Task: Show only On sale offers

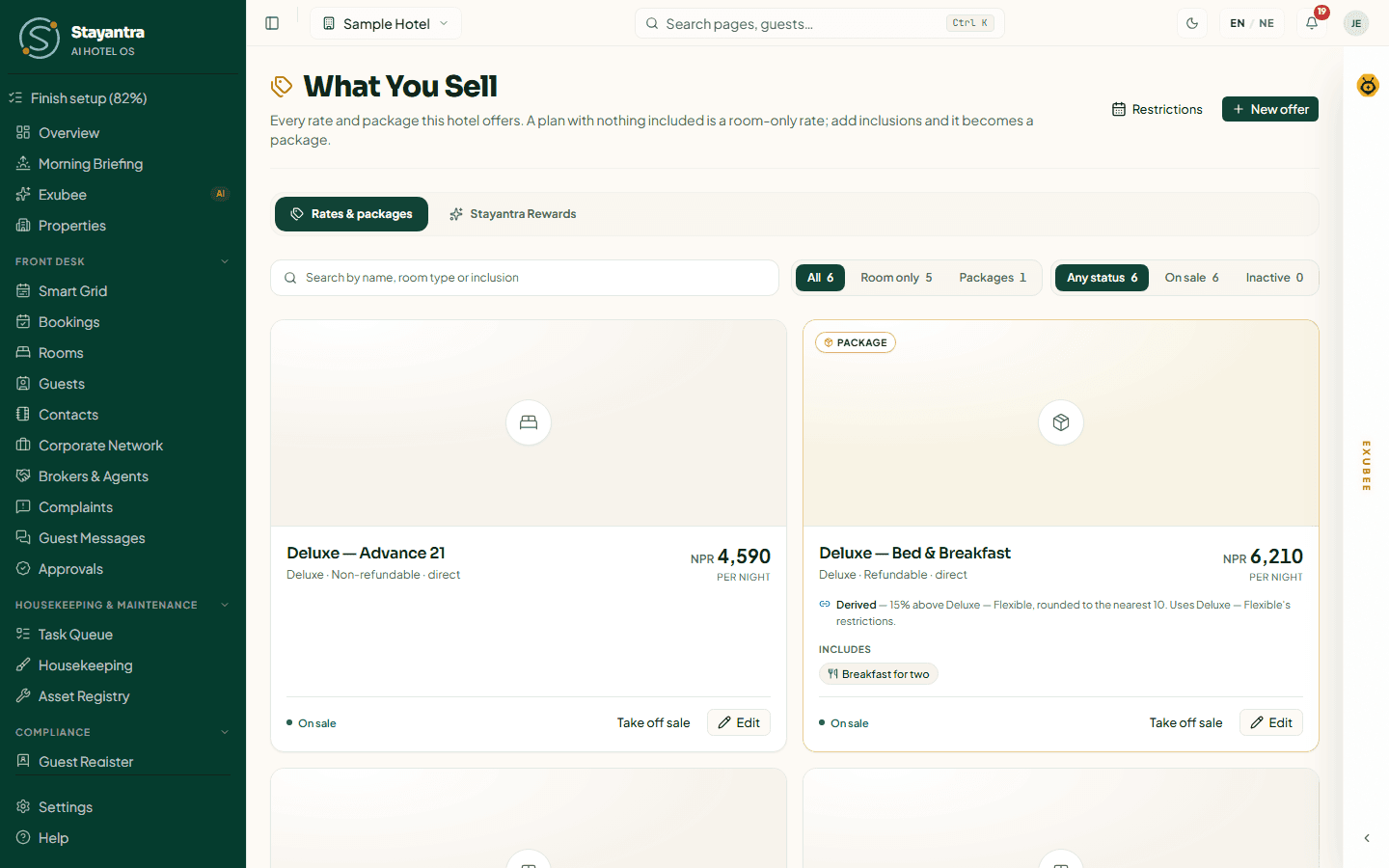Action: [1191, 278]
